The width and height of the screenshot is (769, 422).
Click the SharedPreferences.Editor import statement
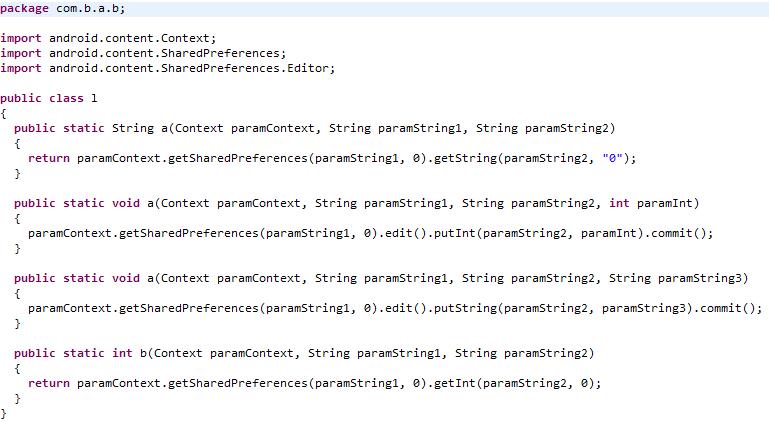168,68
